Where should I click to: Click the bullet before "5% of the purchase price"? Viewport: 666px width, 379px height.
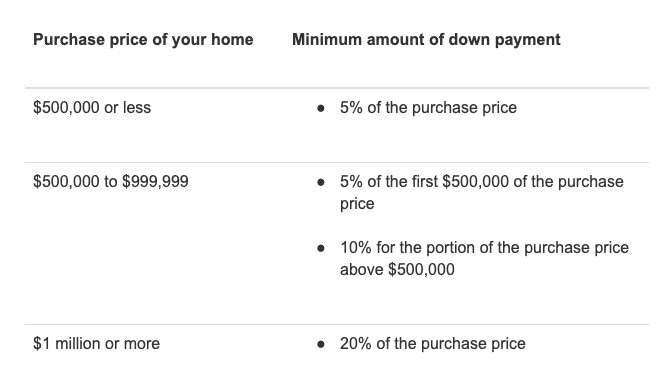click(x=321, y=108)
